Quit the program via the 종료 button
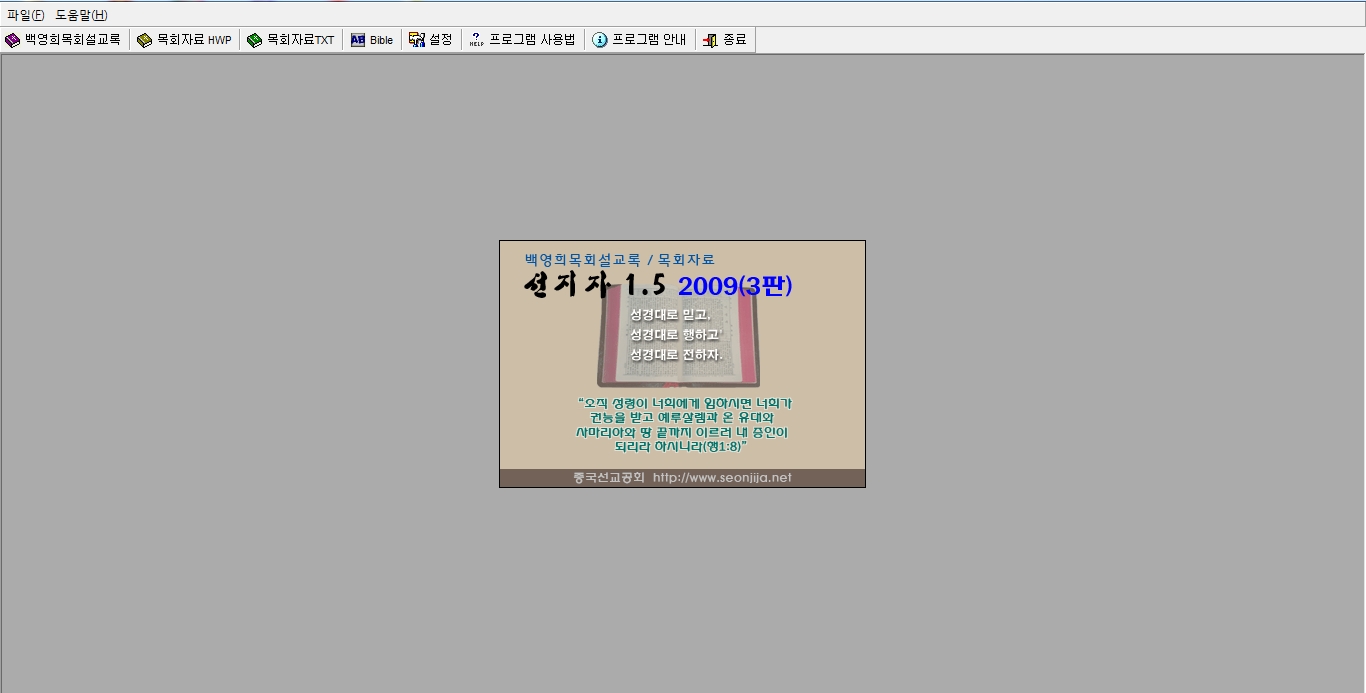Image resolution: width=1366 pixels, height=693 pixels. click(x=724, y=40)
